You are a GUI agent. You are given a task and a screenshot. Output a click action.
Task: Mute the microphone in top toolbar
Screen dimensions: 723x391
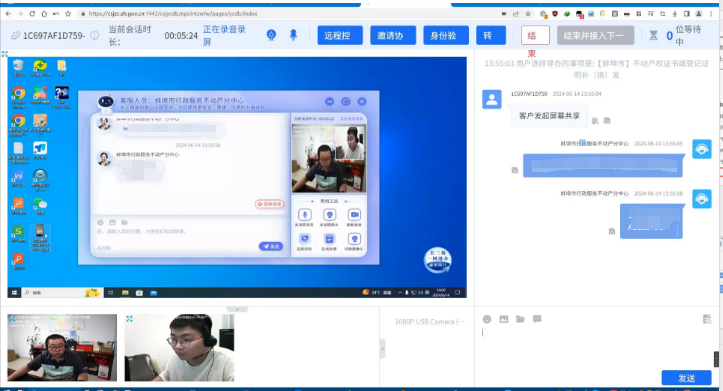(293, 35)
